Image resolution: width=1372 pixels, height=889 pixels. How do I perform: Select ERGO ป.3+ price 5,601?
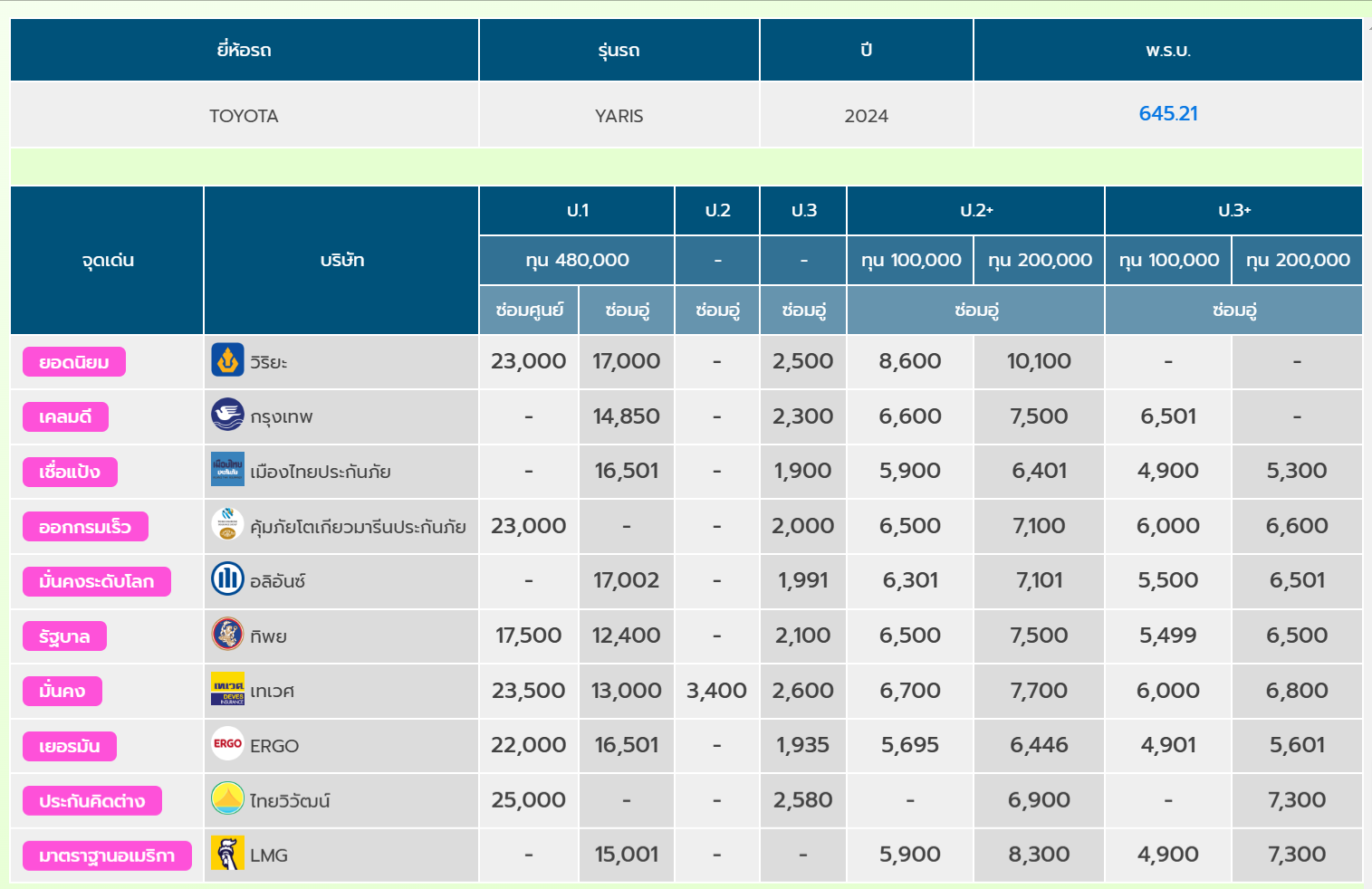pos(1297,745)
